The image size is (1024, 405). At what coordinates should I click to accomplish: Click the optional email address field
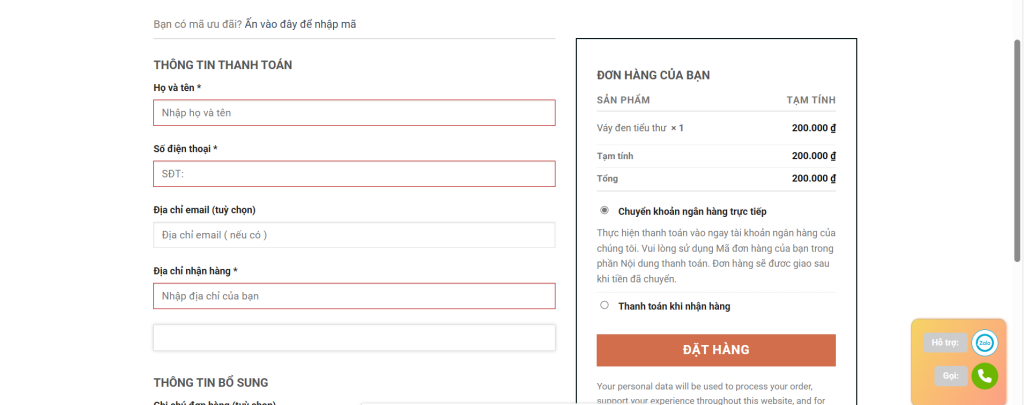coord(354,235)
